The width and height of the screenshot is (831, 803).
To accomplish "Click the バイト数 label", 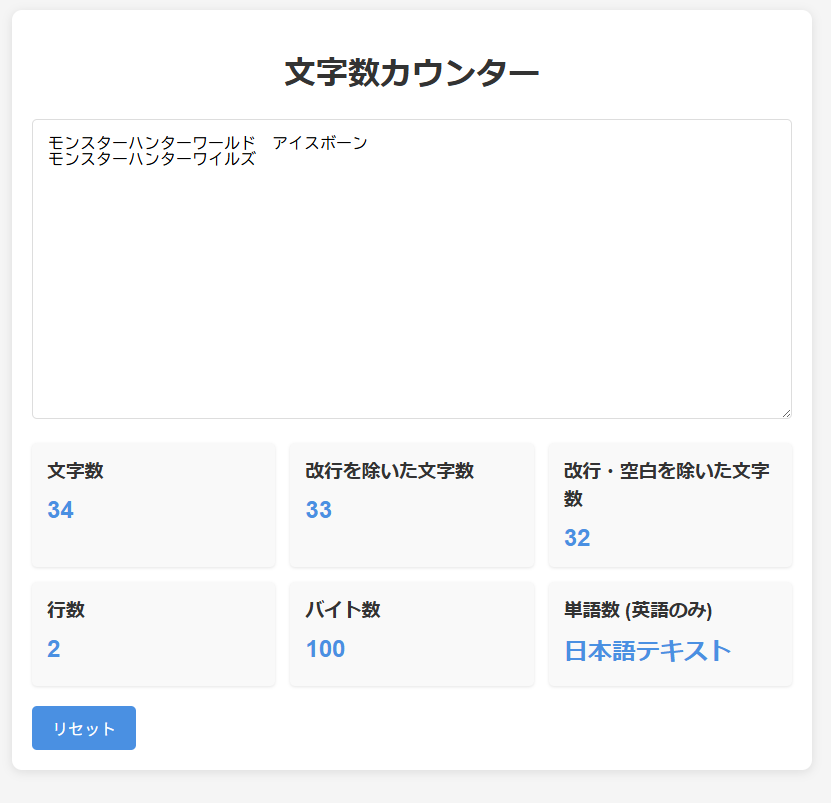I will tap(342, 610).
